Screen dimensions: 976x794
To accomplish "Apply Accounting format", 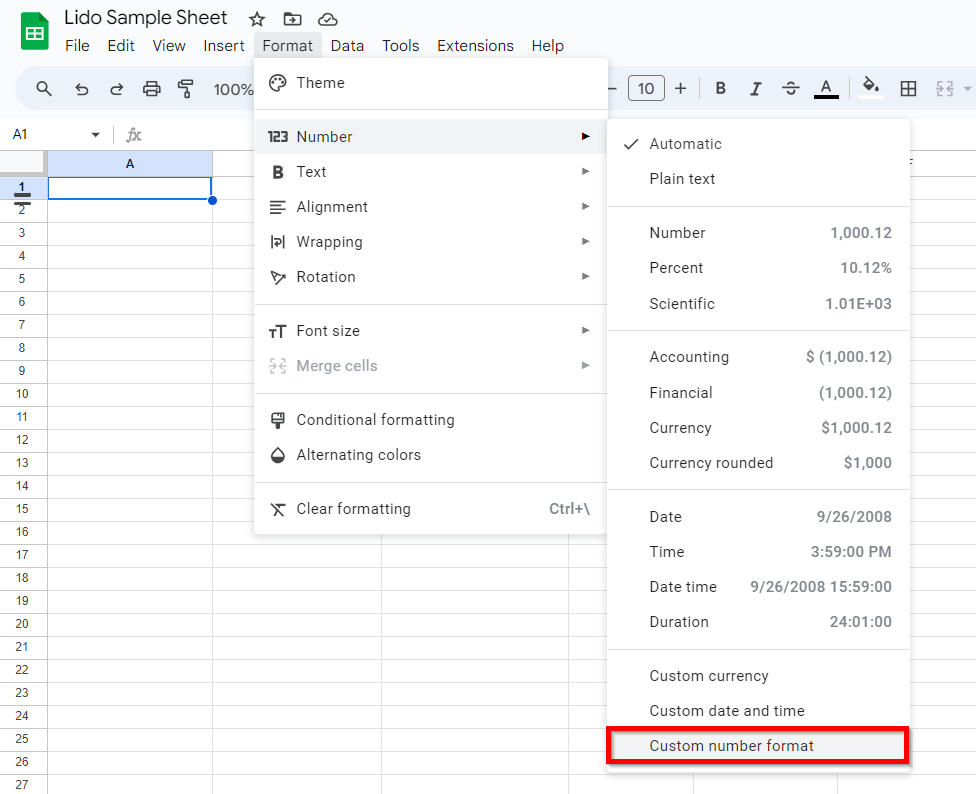I will 758,357.
